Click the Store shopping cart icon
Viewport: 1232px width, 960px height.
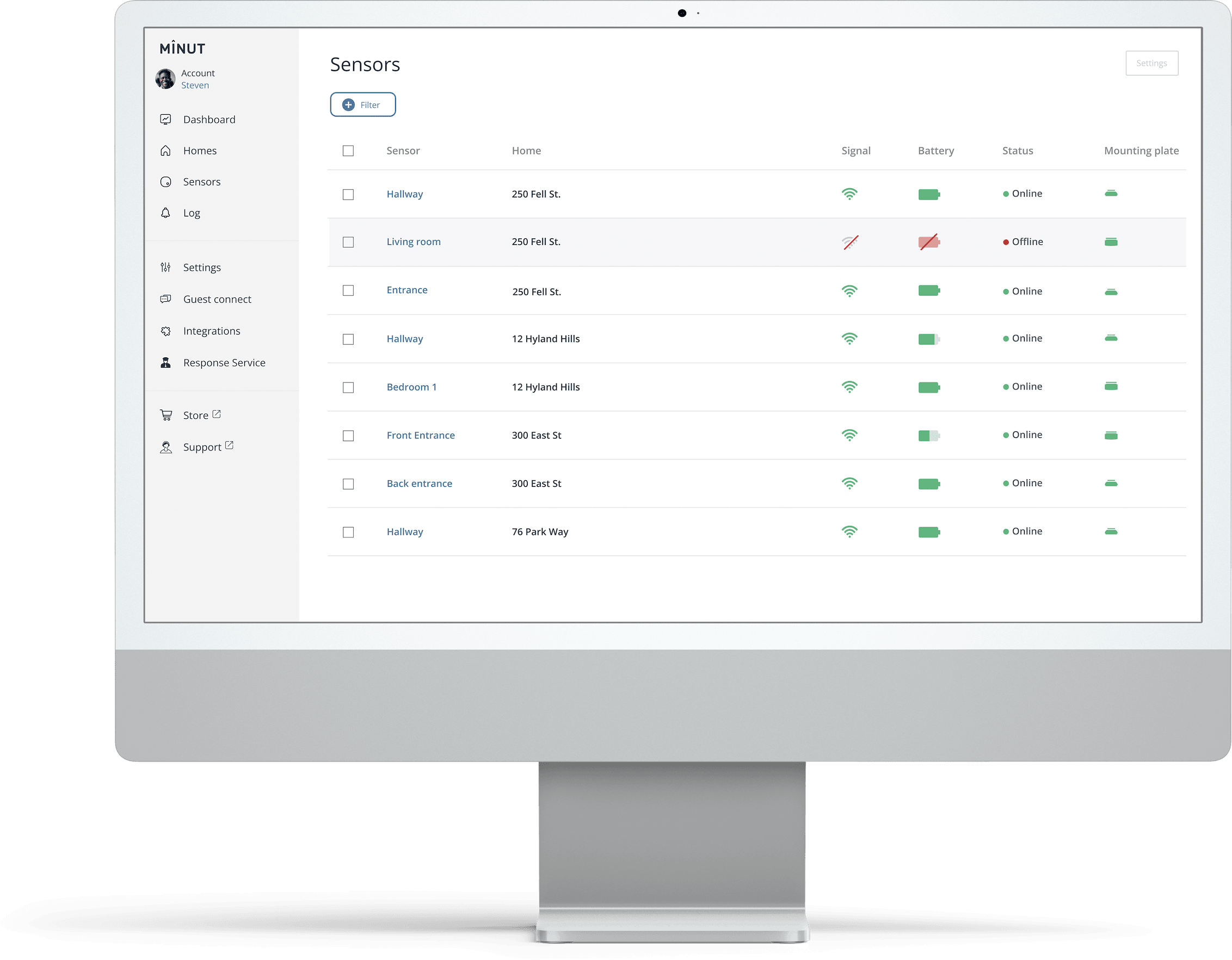tap(166, 415)
